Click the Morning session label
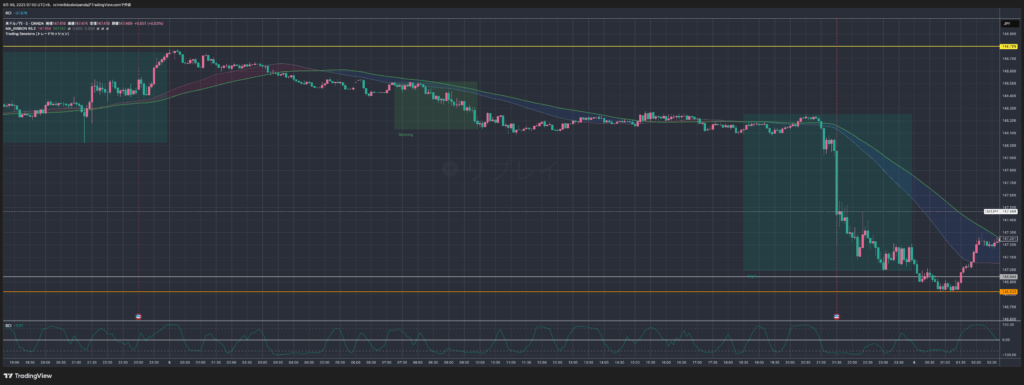Viewport: 1024px width, 385px height. (x=406, y=134)
